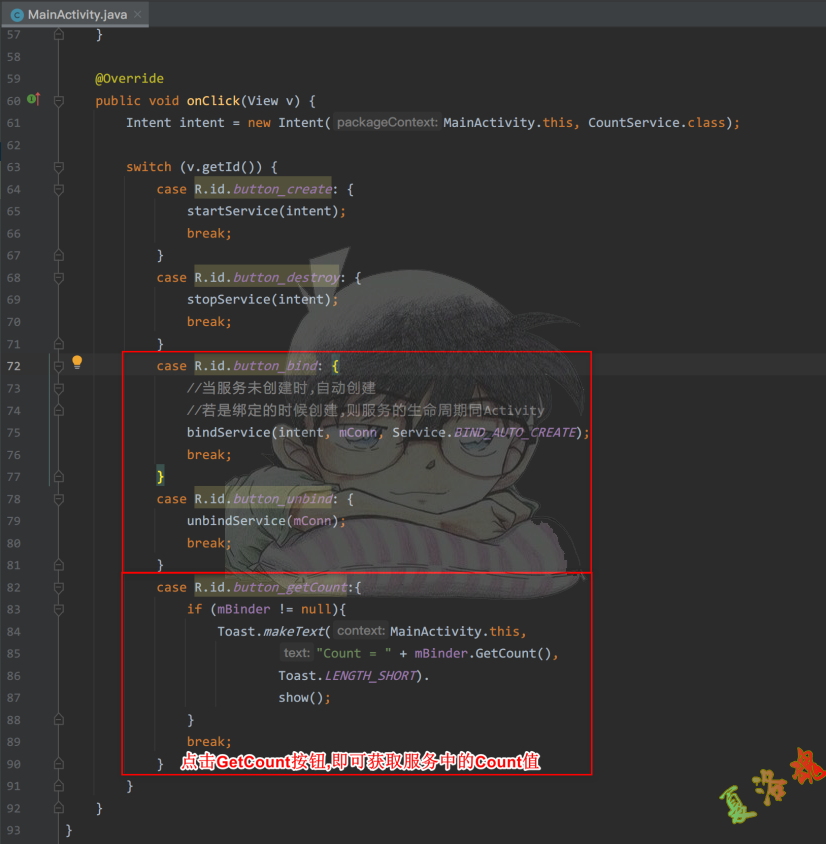Collapse the switch block on line 63

pos(59,167)
